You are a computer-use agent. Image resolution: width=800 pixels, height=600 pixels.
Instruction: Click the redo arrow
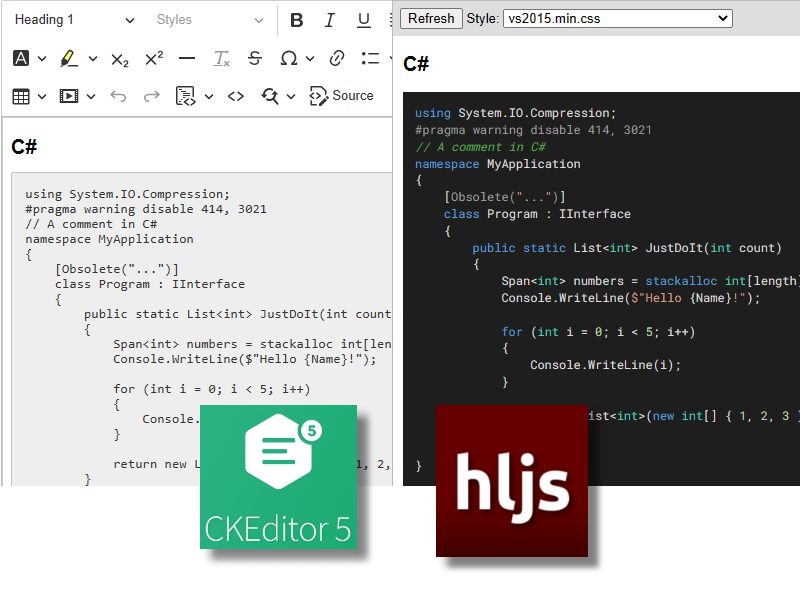152,96
